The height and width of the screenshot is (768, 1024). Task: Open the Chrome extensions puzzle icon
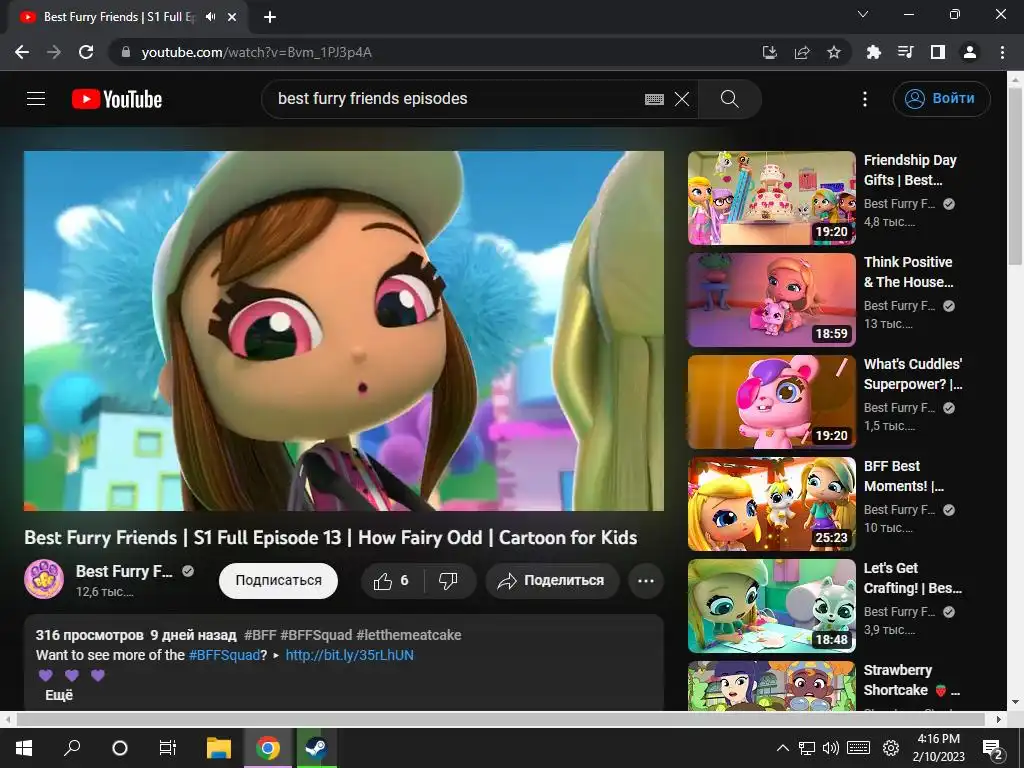[x=873, y=52]
